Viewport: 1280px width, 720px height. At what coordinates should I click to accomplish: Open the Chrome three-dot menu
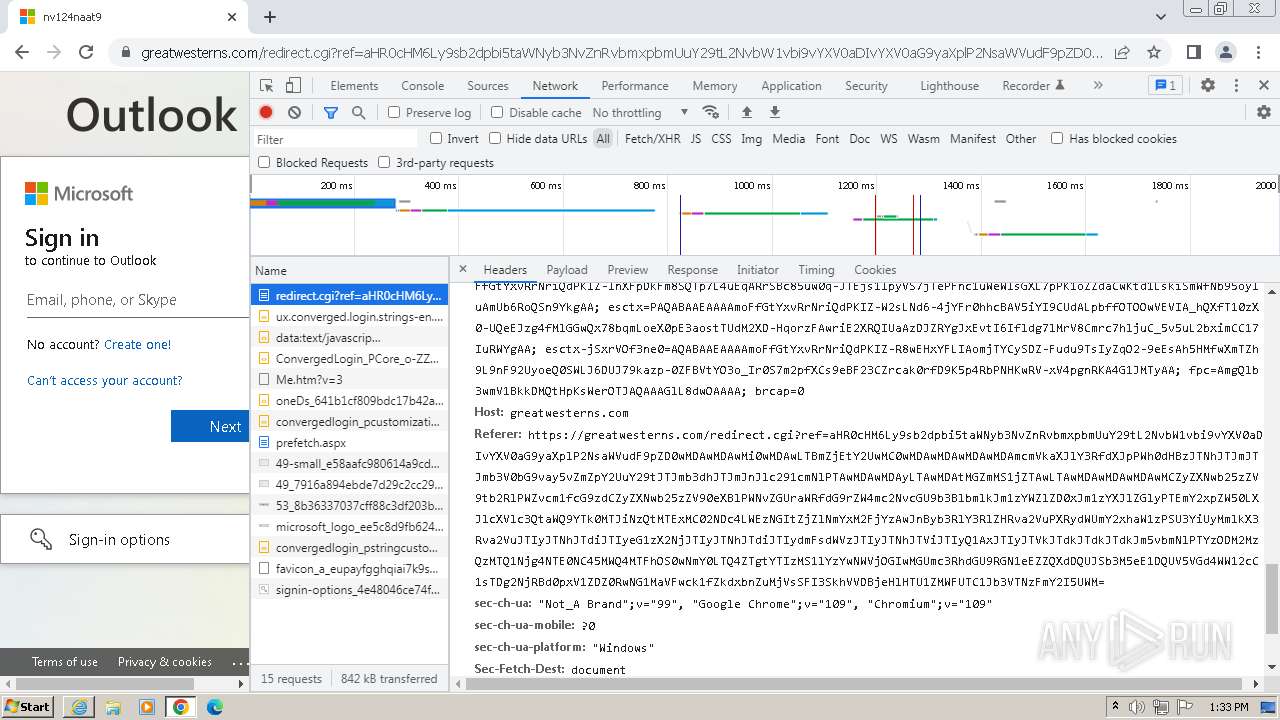coord(1258,52)
